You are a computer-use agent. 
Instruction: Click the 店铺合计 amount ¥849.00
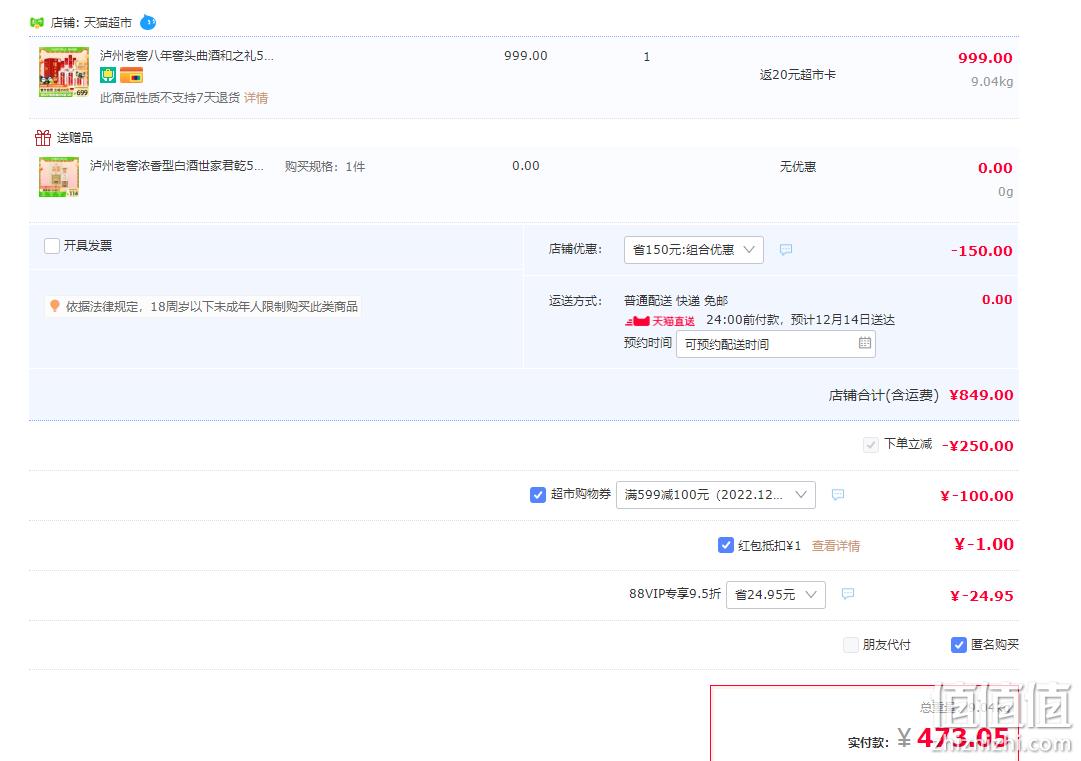(981, 395)
